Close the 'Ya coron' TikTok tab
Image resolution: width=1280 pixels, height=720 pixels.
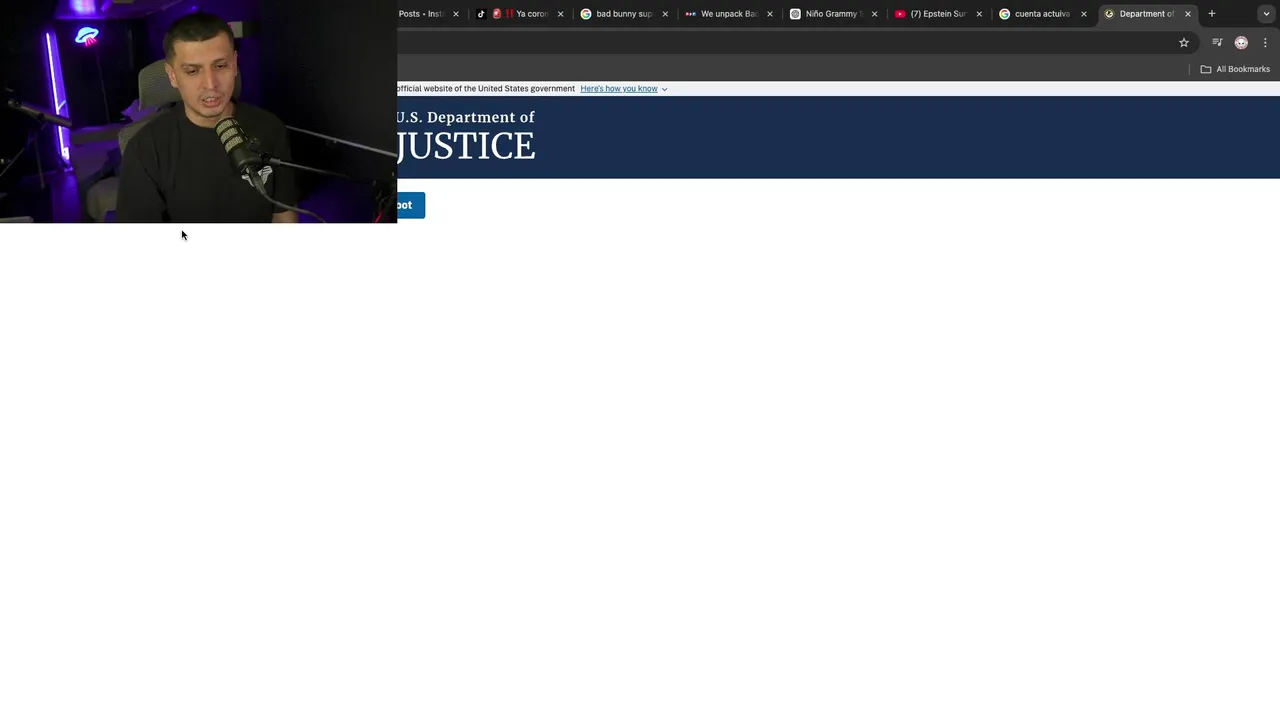pos(560,14)
